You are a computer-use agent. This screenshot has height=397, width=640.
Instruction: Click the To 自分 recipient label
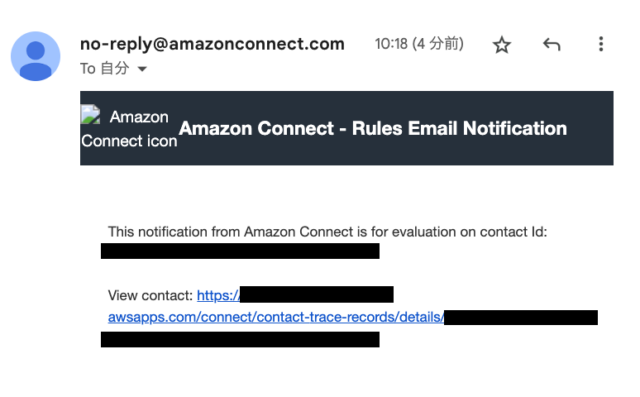pyautogui.click(x=104, y=69)
